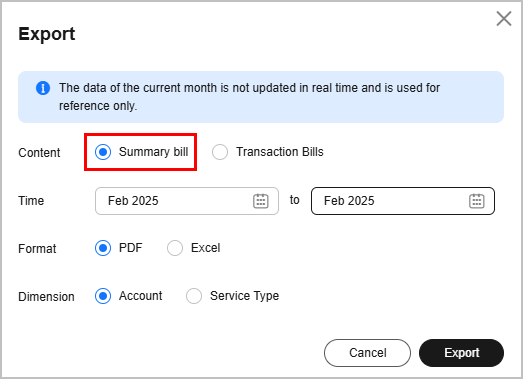Click the Transaction Bills label text

(280, 152)
